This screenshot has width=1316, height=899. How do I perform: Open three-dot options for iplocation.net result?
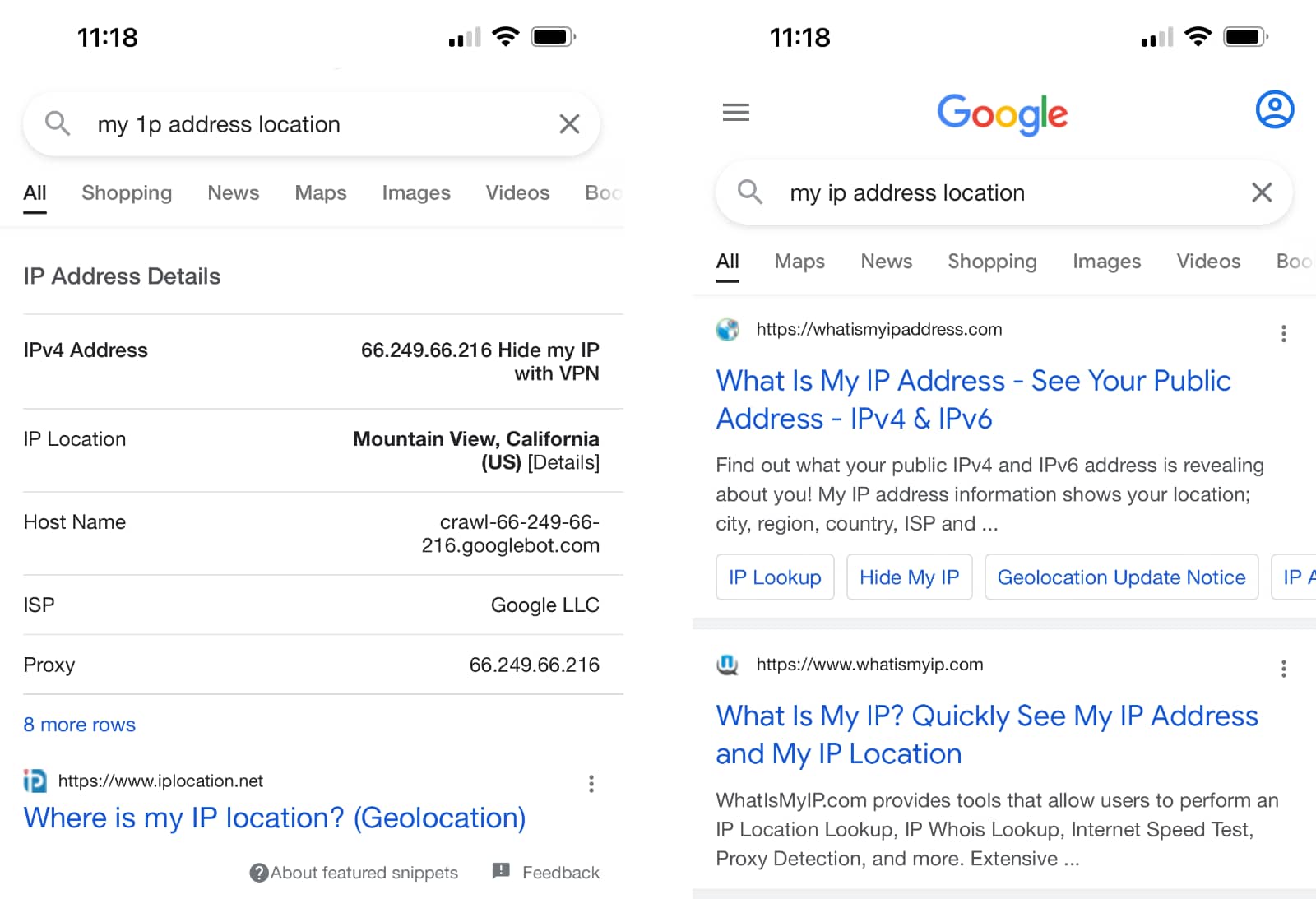coord(591,783)
